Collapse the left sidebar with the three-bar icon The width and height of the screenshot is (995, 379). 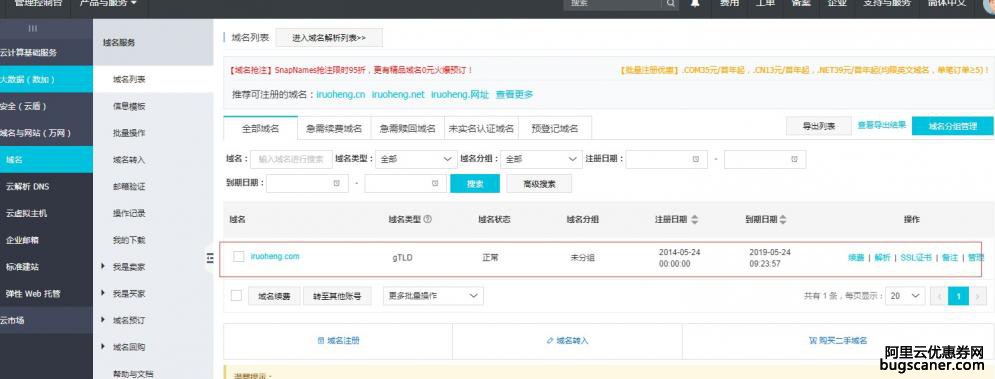(x=33, y=29)
